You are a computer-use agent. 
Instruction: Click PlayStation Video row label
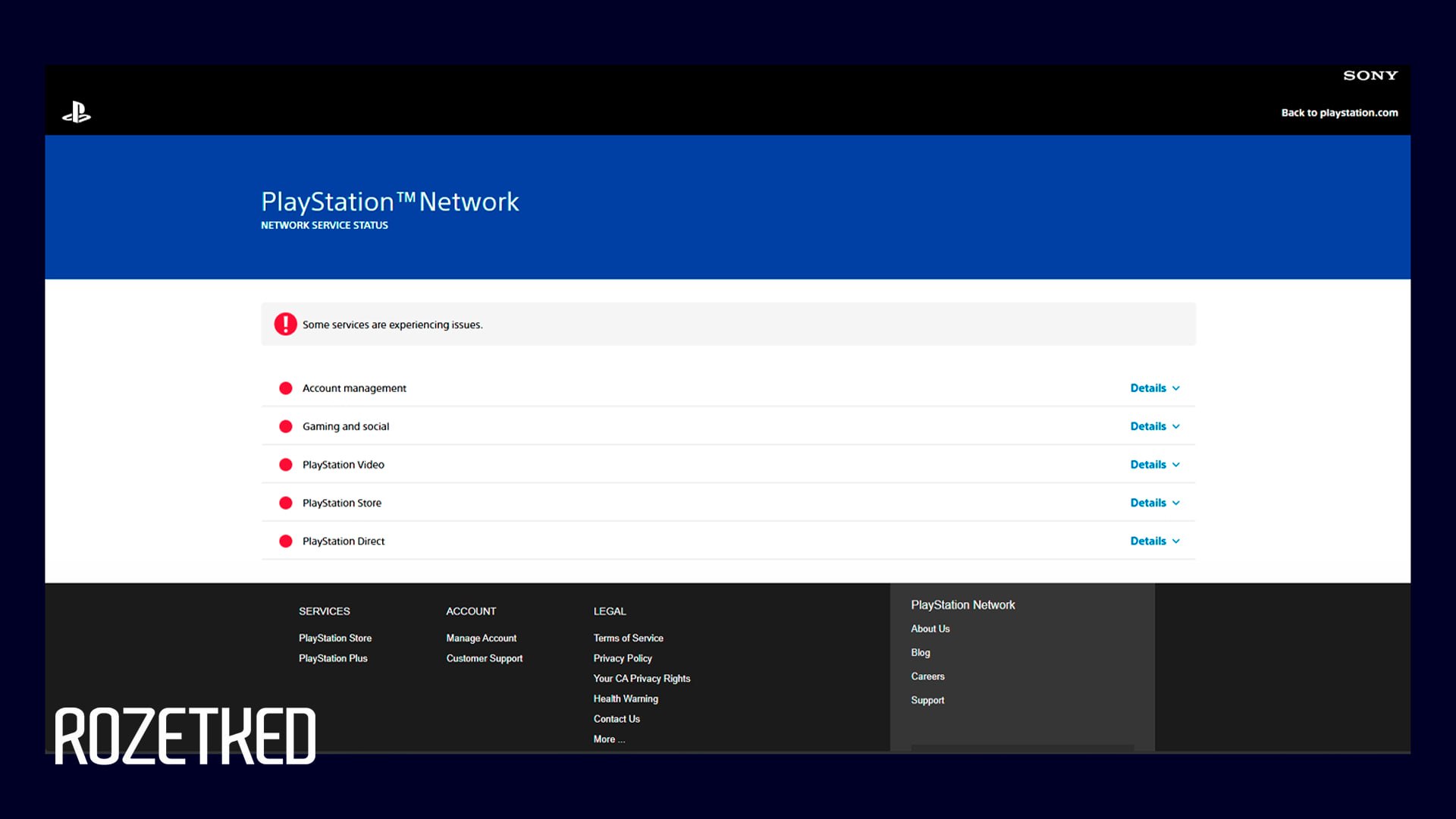[x=343, y=465]
